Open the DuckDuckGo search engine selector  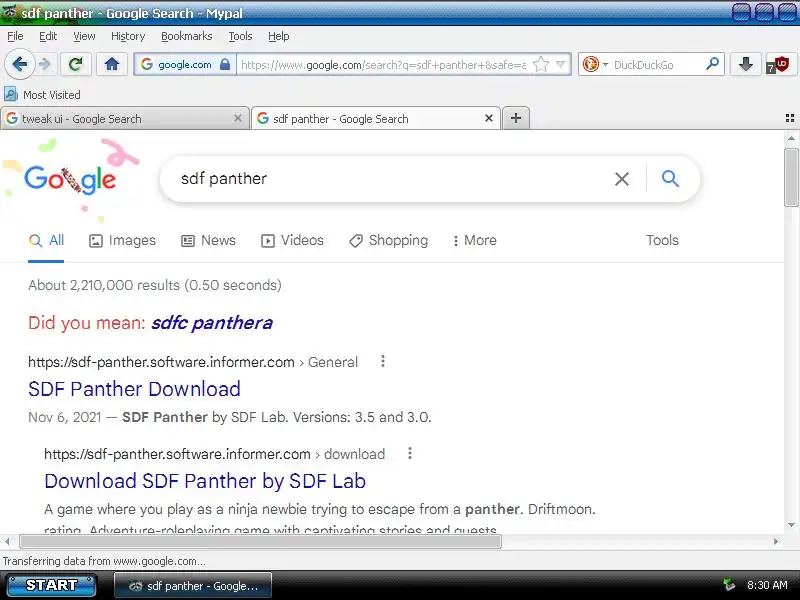coord(595,64)
